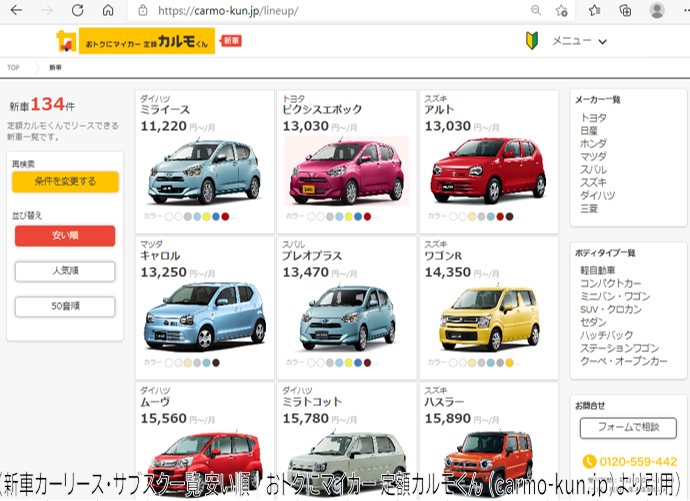Select red swatch on プレオプラス
The height and width of the screenshot is (501, 690).
coord(367,363)
